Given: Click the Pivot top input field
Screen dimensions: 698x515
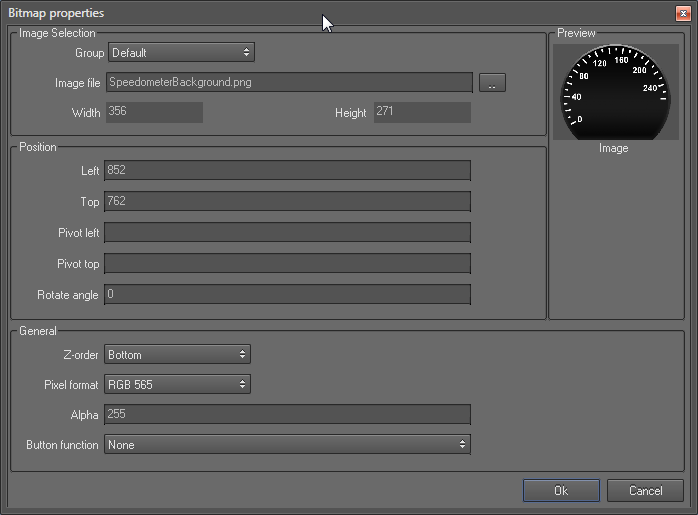Looking at the screenshot, I should 287,264.
